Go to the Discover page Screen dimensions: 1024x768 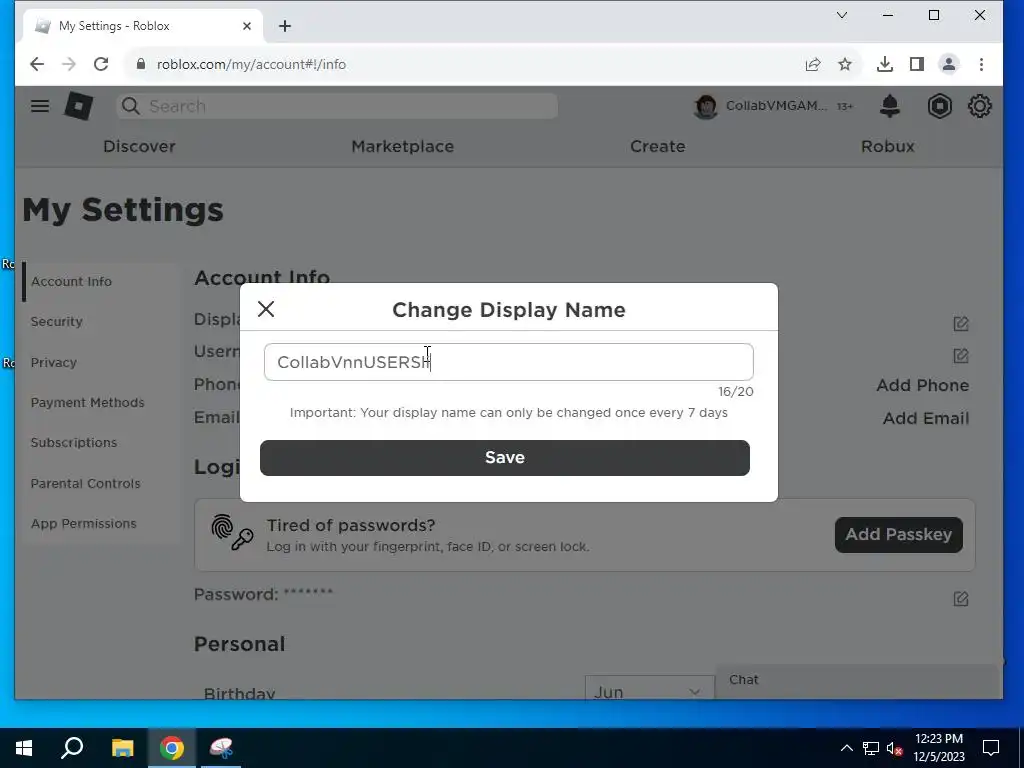click(139, 146)
